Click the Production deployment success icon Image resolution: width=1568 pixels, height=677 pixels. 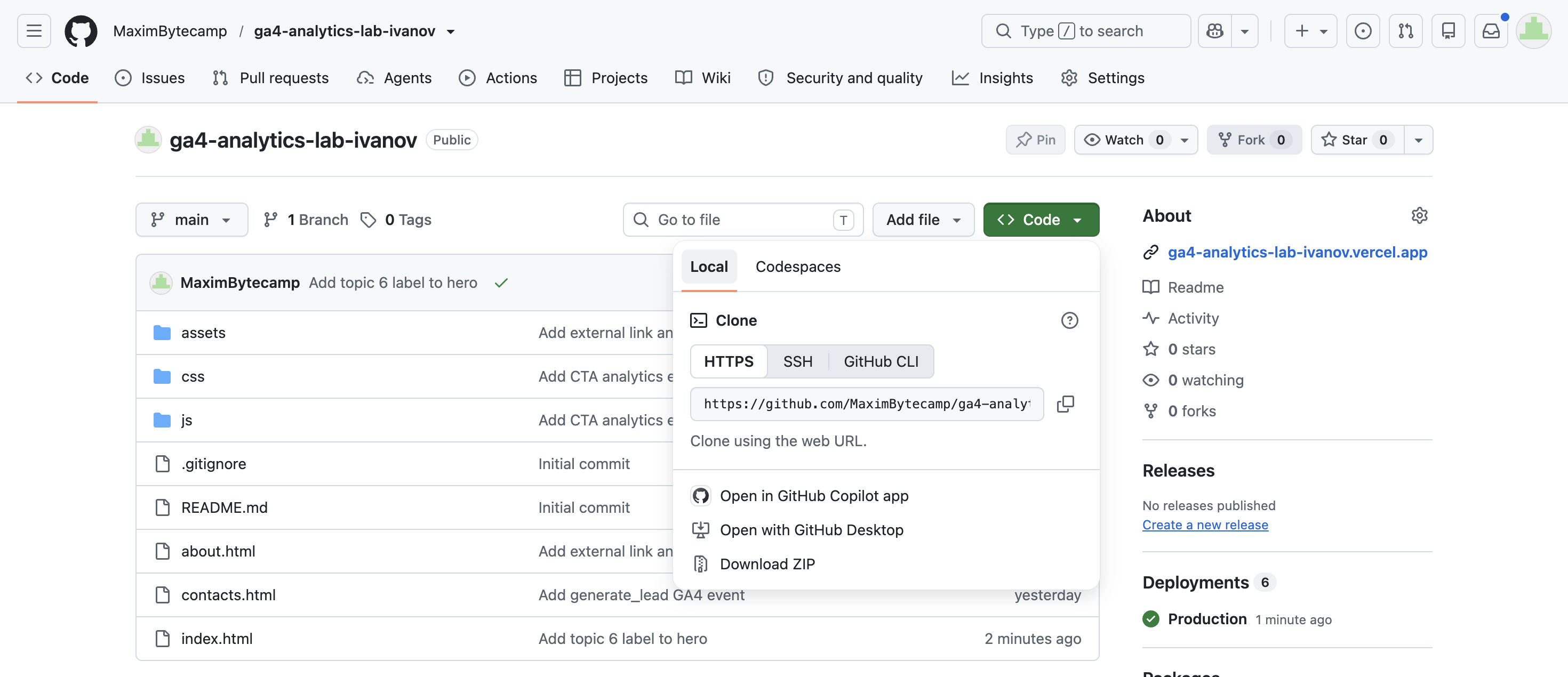[x=1150, y=619]
